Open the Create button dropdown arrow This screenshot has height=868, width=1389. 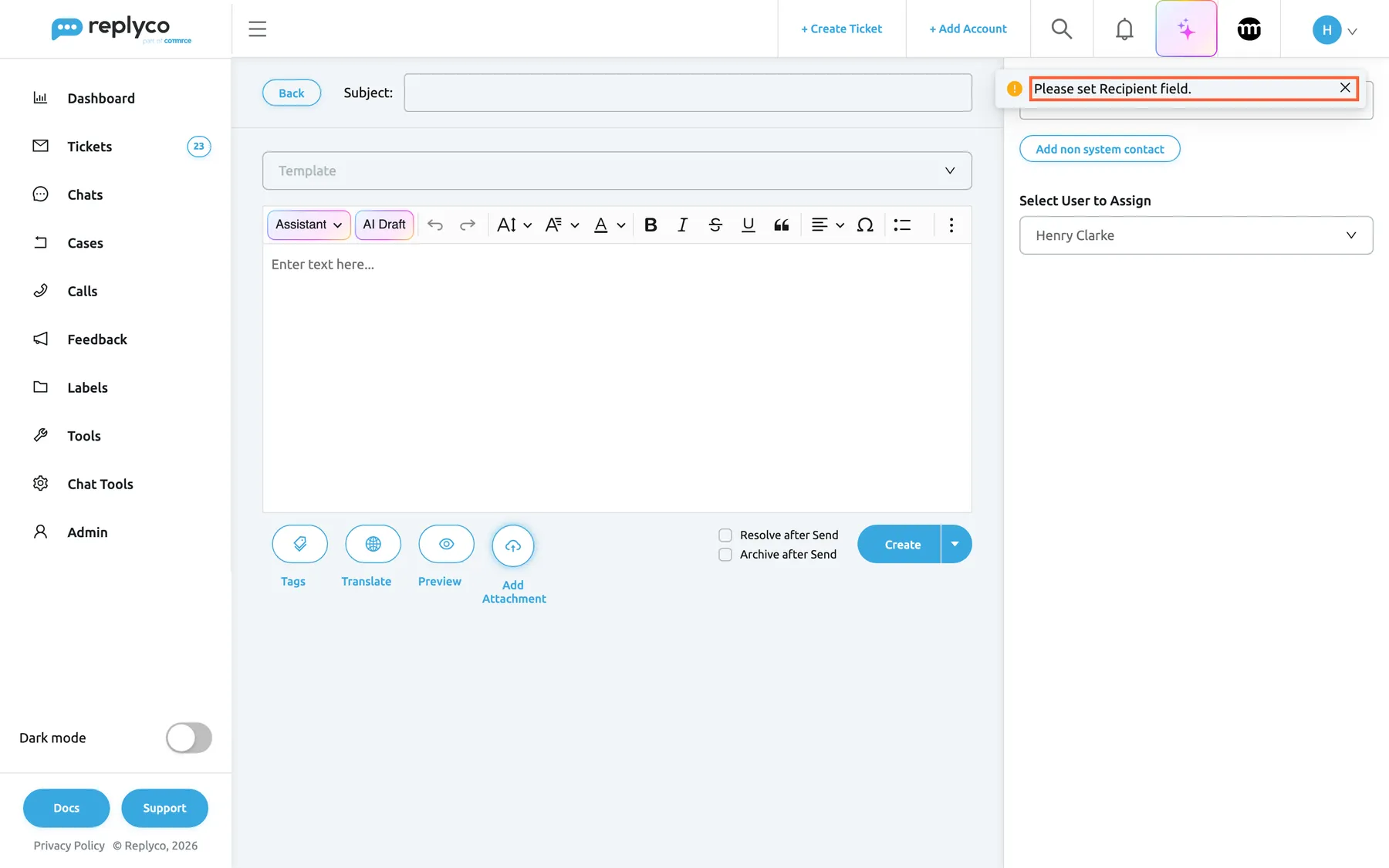coord(955,544)
